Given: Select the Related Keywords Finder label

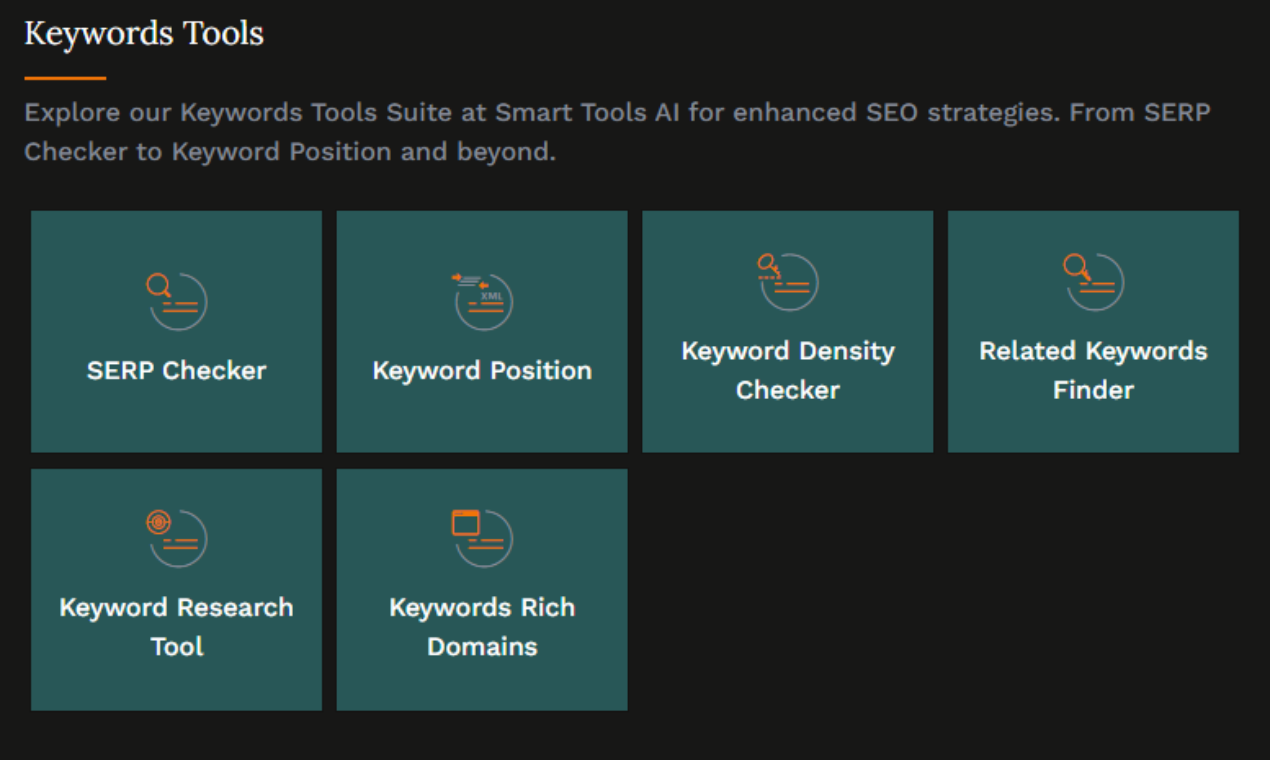Looking at the screenshot, I should [x=1093, y=370].
